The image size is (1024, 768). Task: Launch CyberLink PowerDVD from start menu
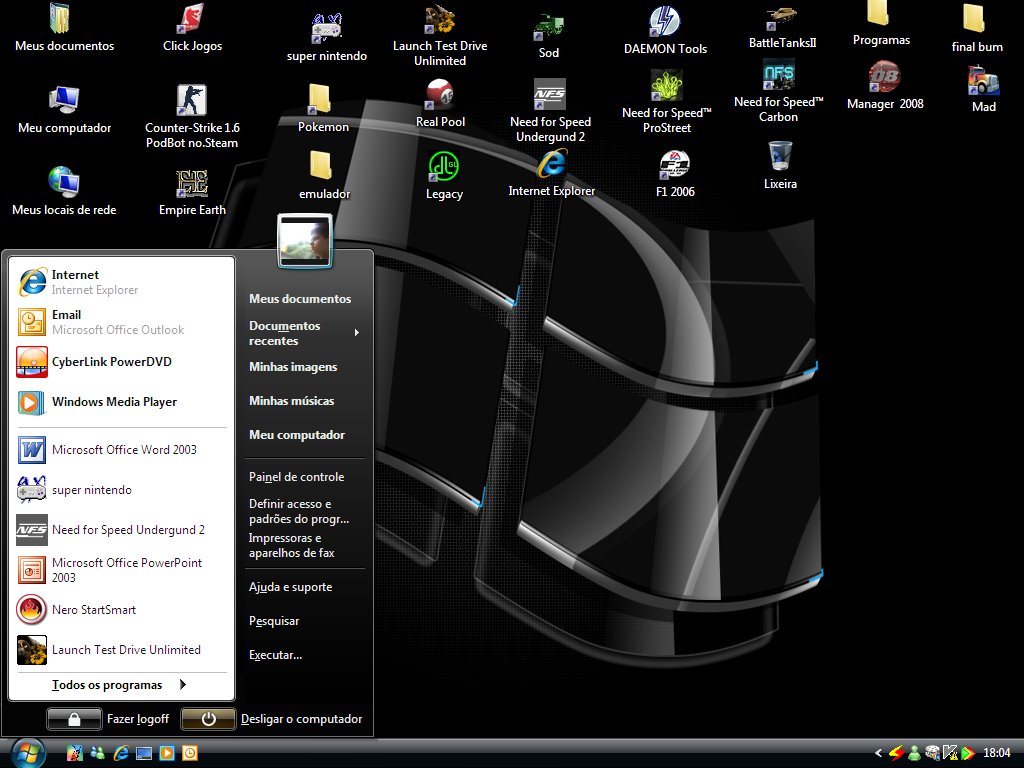(x=122, y=362)
